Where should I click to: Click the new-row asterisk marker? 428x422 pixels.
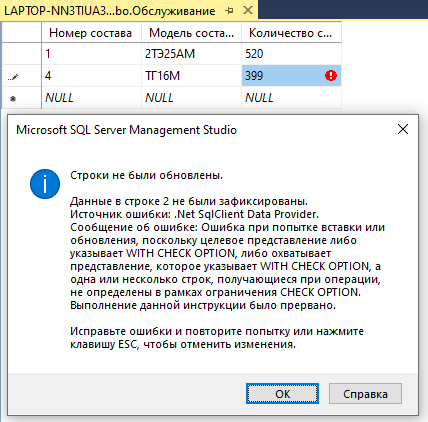point(13,99)
